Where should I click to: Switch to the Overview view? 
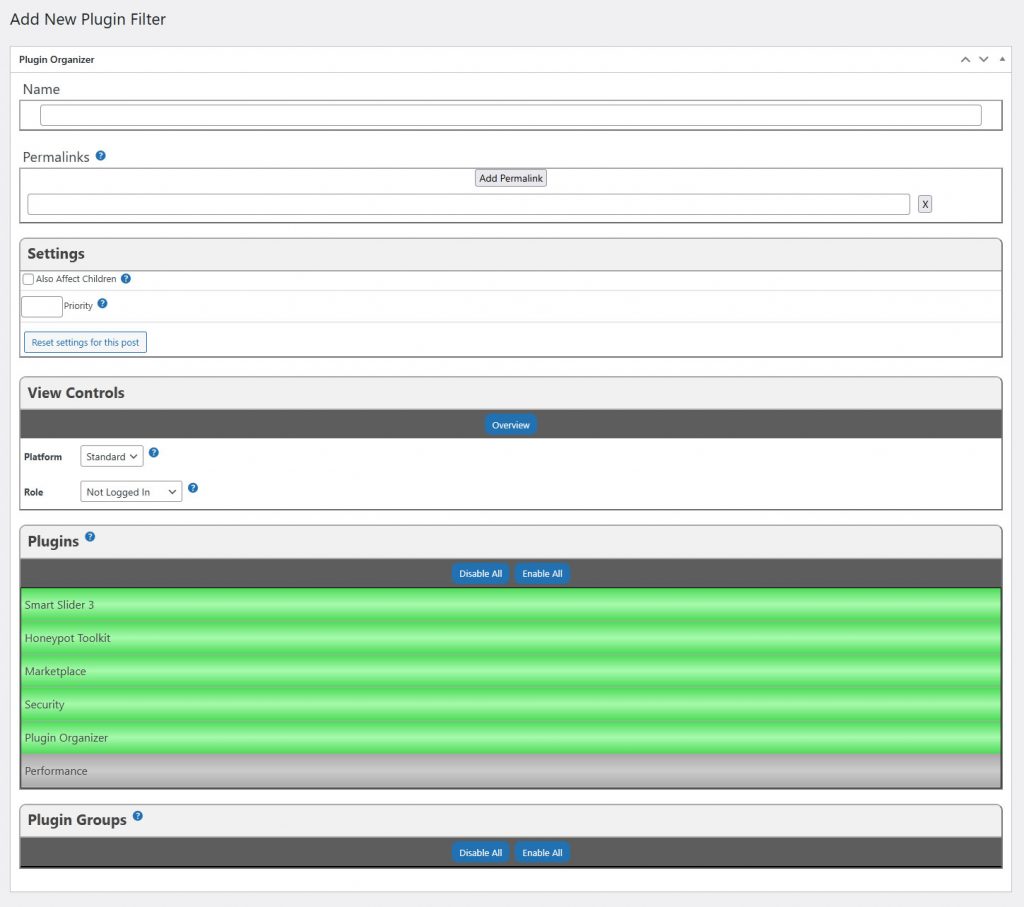tap(510, 424)
